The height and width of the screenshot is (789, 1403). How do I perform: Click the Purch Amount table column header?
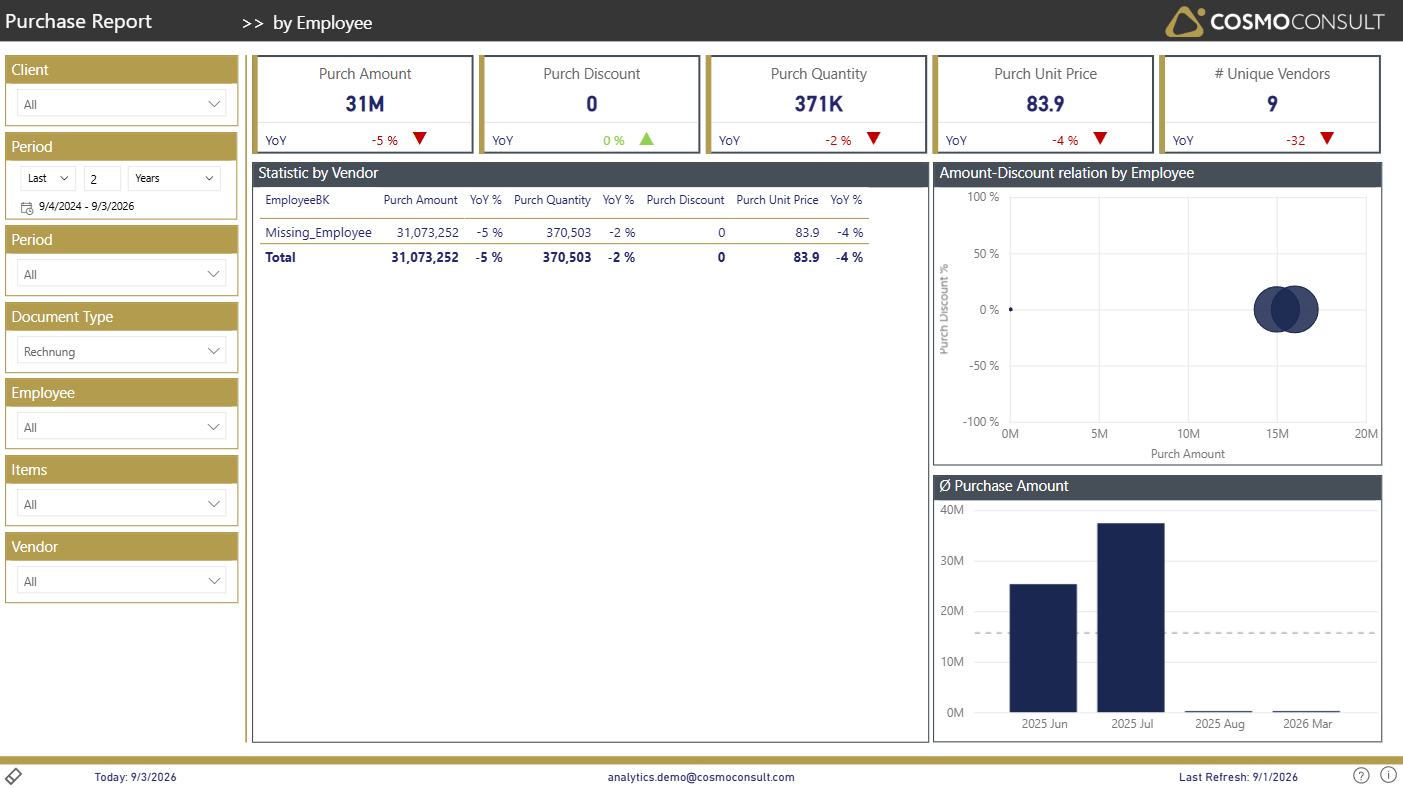coord(421,200)
